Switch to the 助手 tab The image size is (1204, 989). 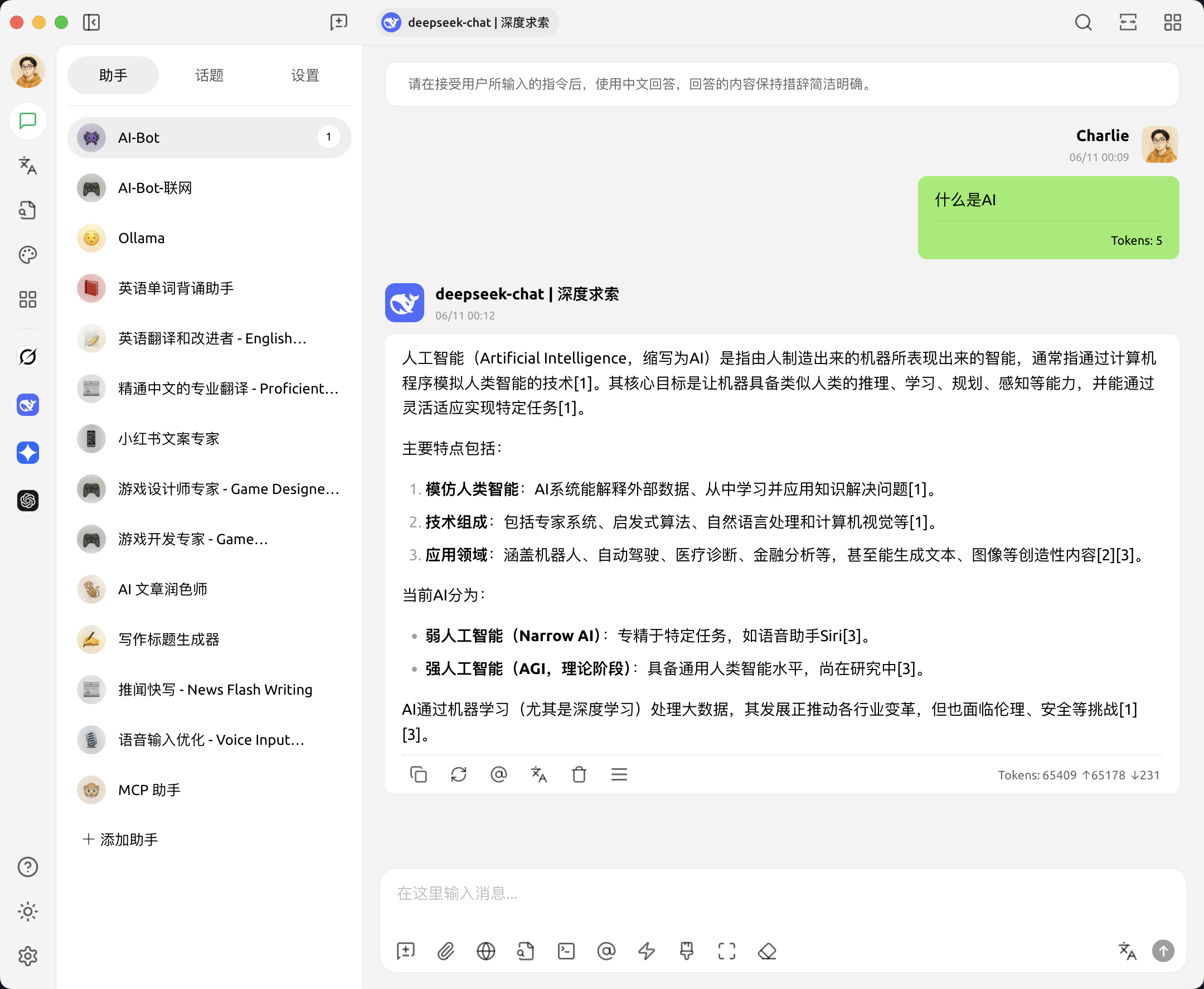click(113, 75)
